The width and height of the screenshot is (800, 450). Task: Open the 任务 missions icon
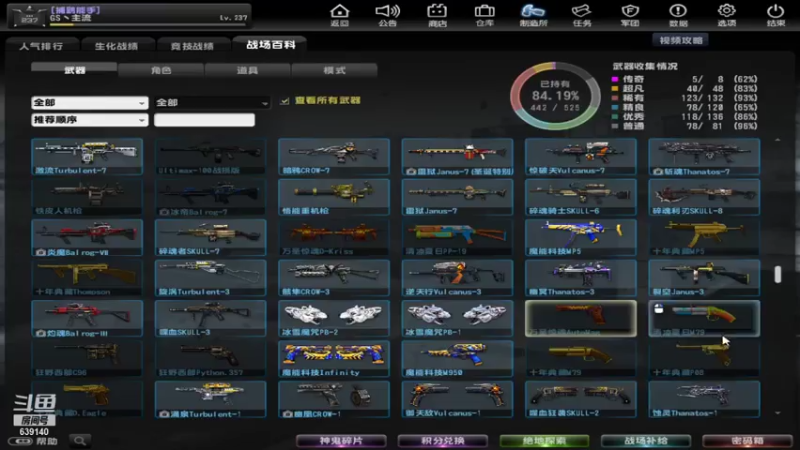point(582,15)
